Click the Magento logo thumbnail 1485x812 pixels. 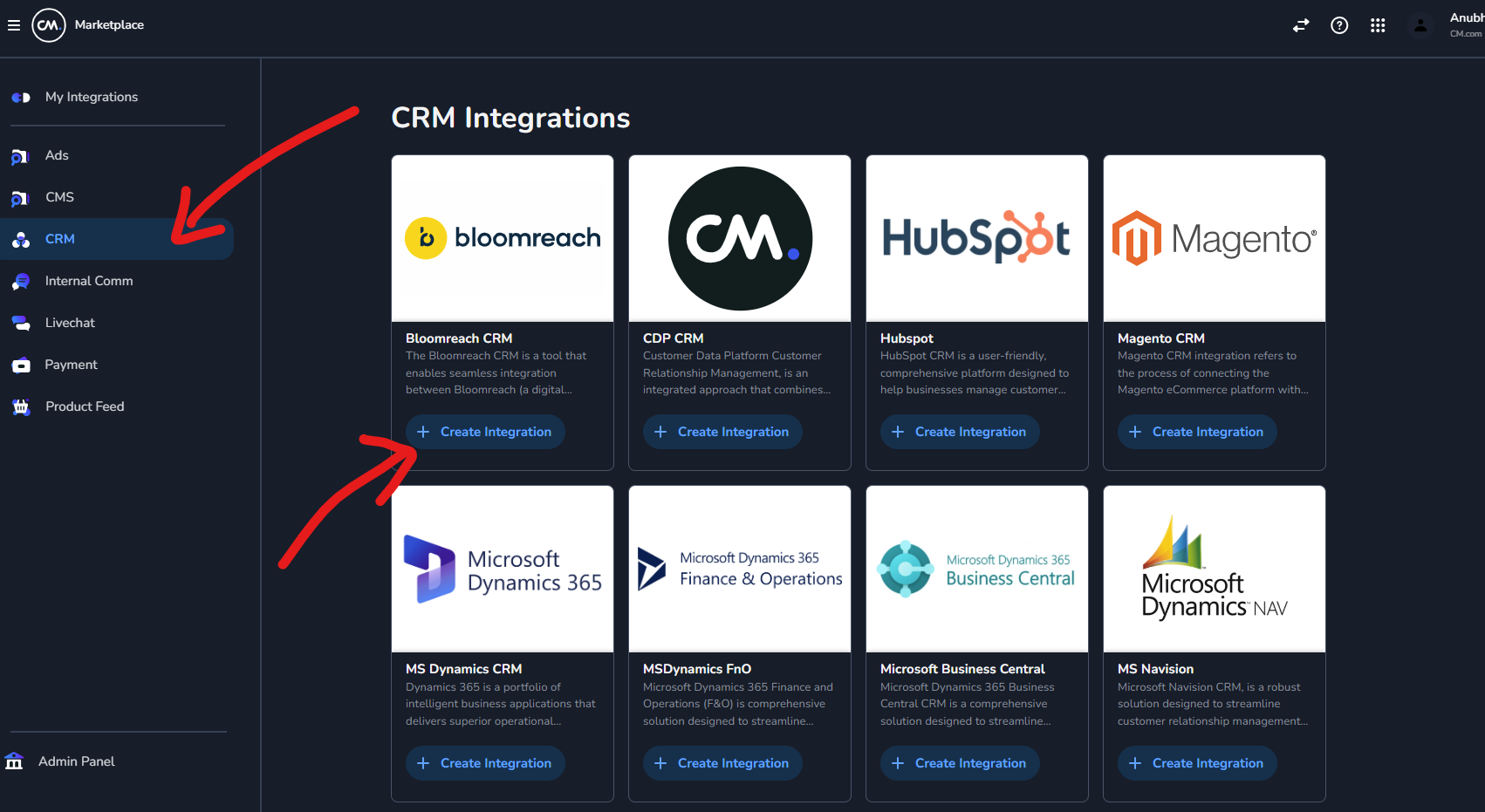point(1215,238)
